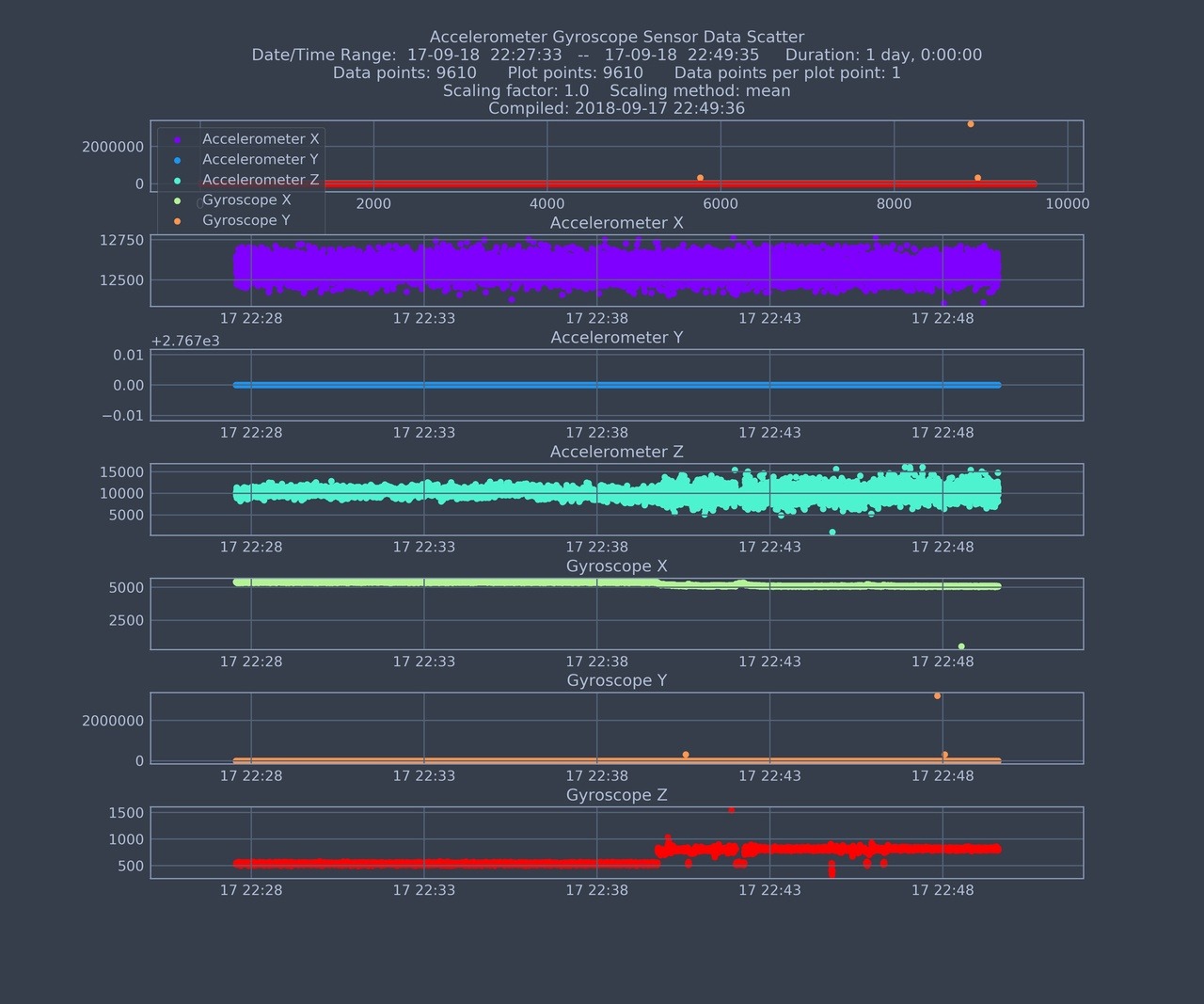Click the '+2.767e3' axis offset label

coord(185,342)
